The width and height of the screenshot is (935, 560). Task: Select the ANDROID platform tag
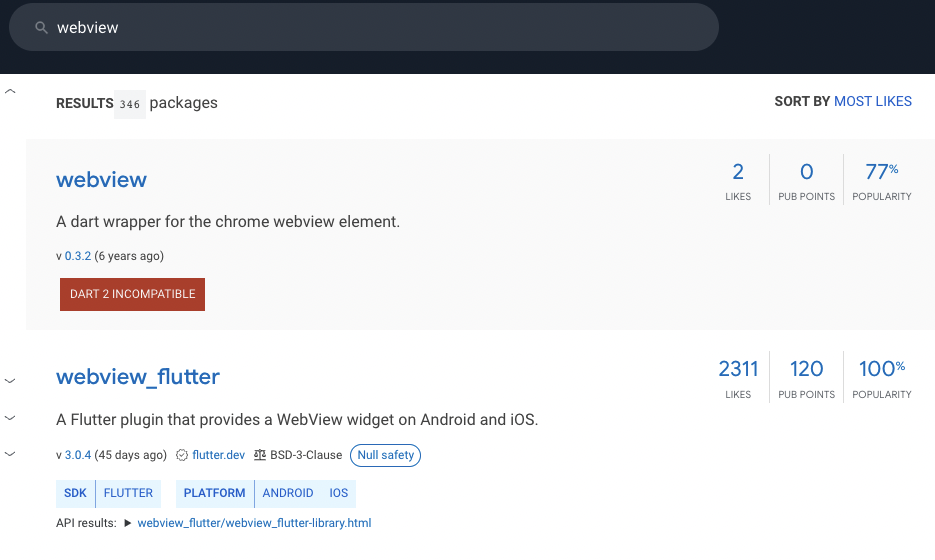tap(287, 493)
